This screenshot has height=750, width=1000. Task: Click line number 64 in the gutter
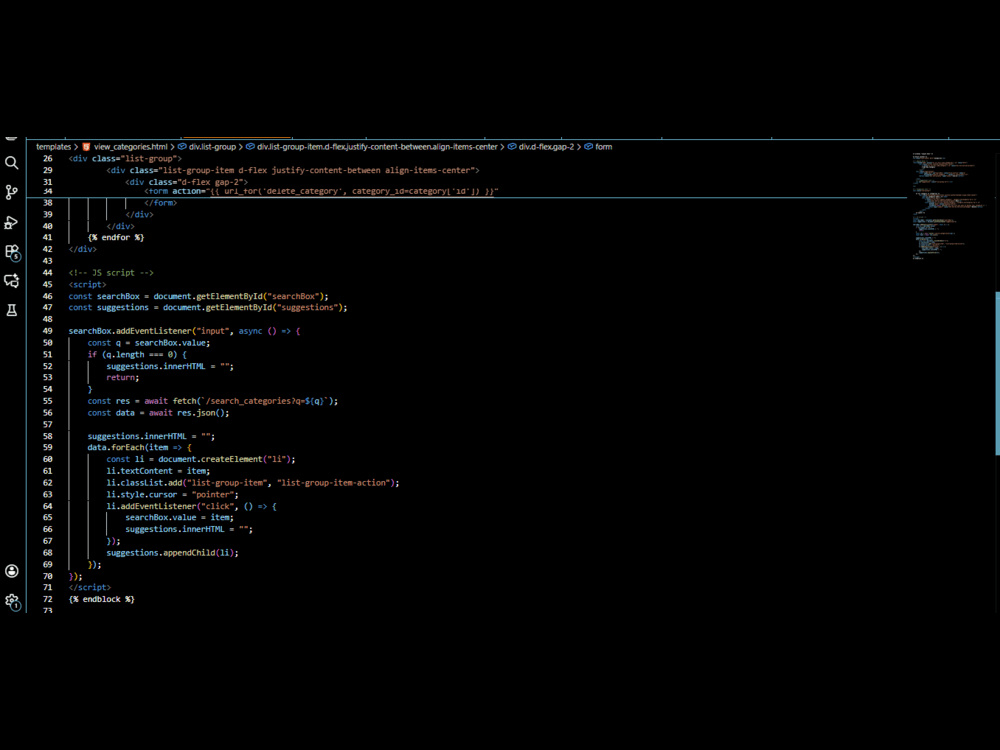coord(48,506)
